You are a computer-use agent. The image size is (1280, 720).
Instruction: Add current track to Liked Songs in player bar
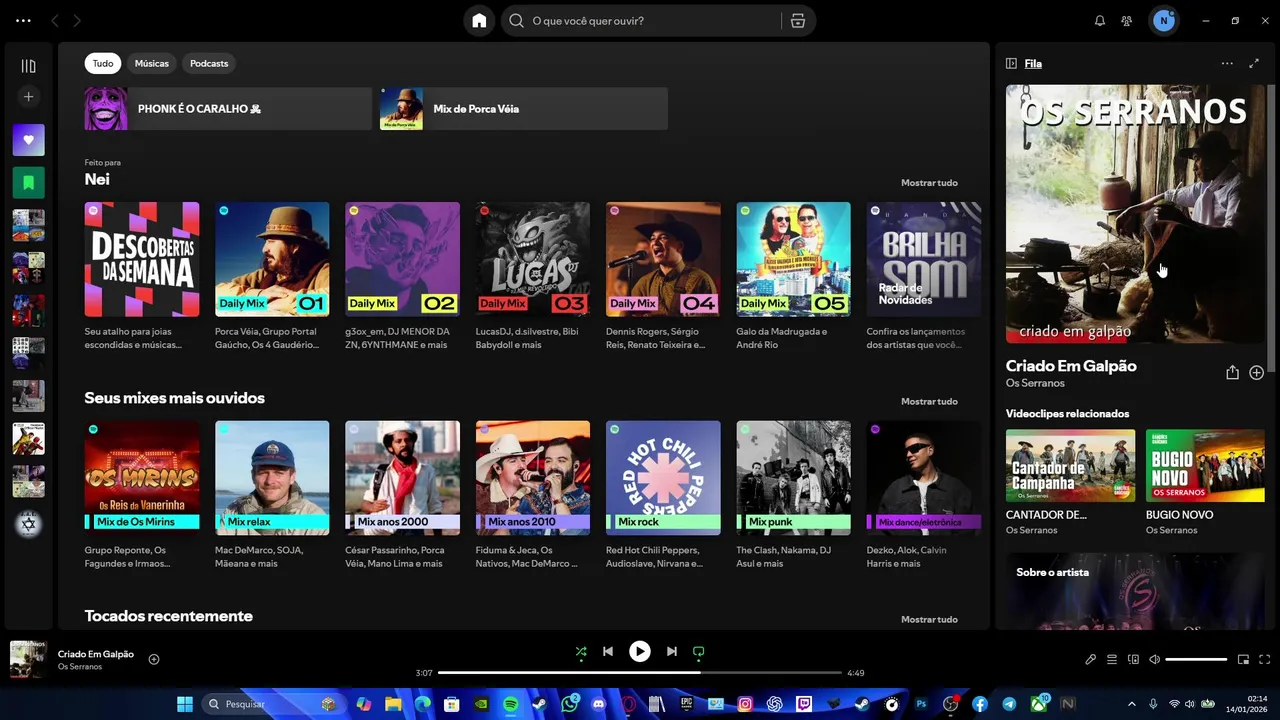point(154,659)
